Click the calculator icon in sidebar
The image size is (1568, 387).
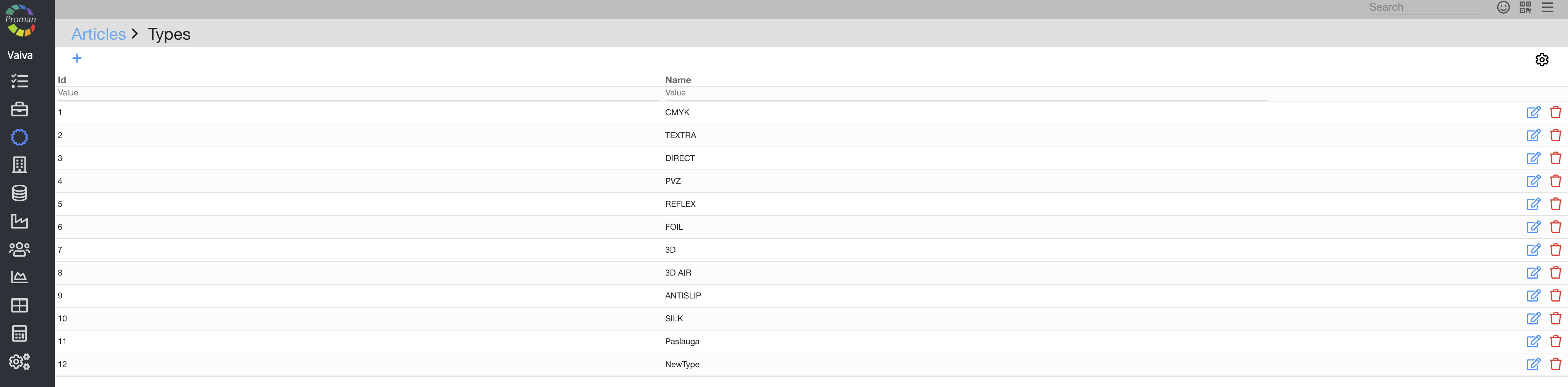[x=19, y=334]
